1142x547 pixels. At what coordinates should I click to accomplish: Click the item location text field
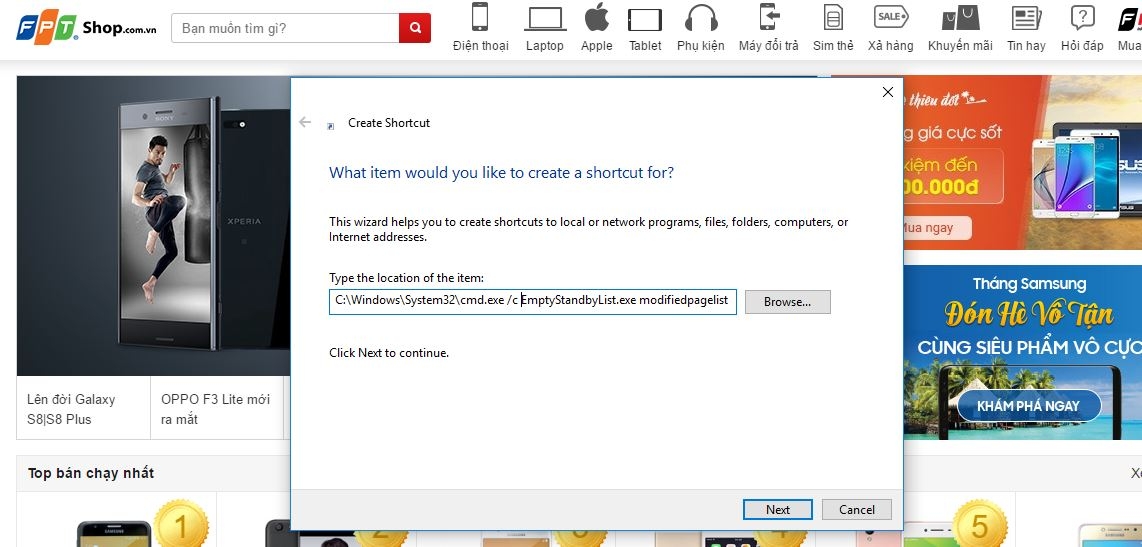tap(532, 302)
